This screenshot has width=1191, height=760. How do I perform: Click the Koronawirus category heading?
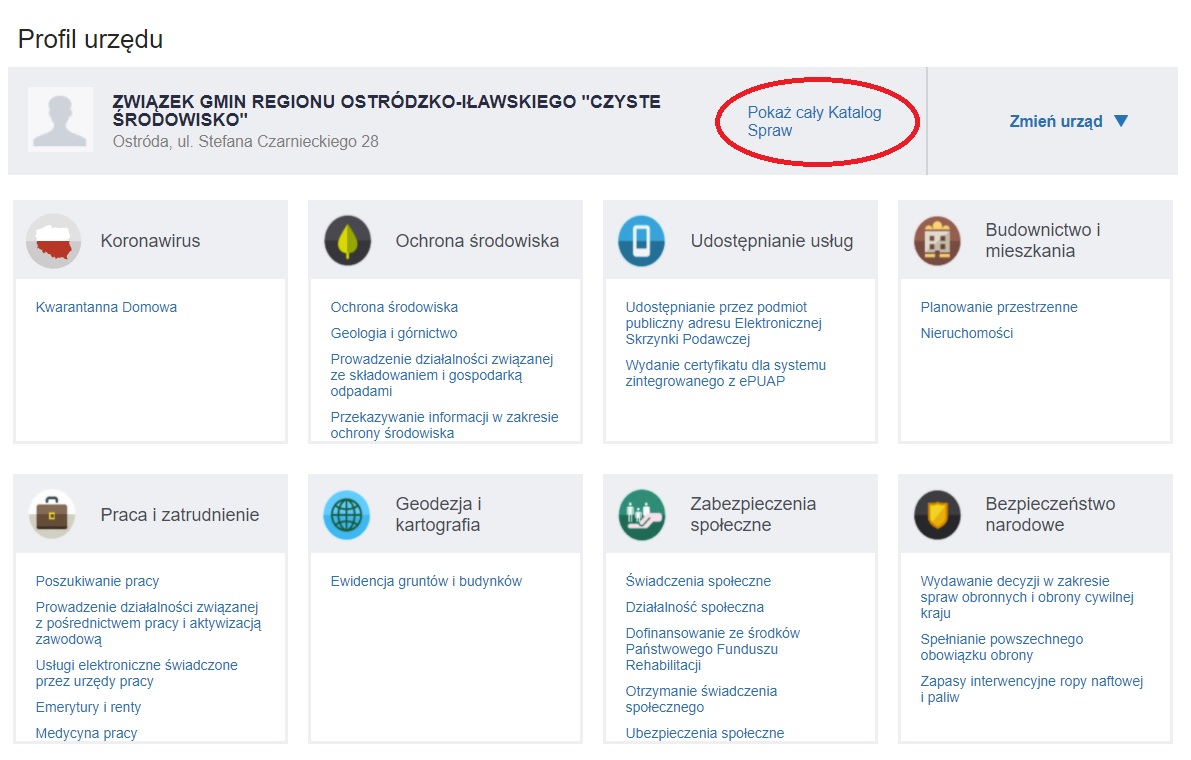tap(150, 241)
